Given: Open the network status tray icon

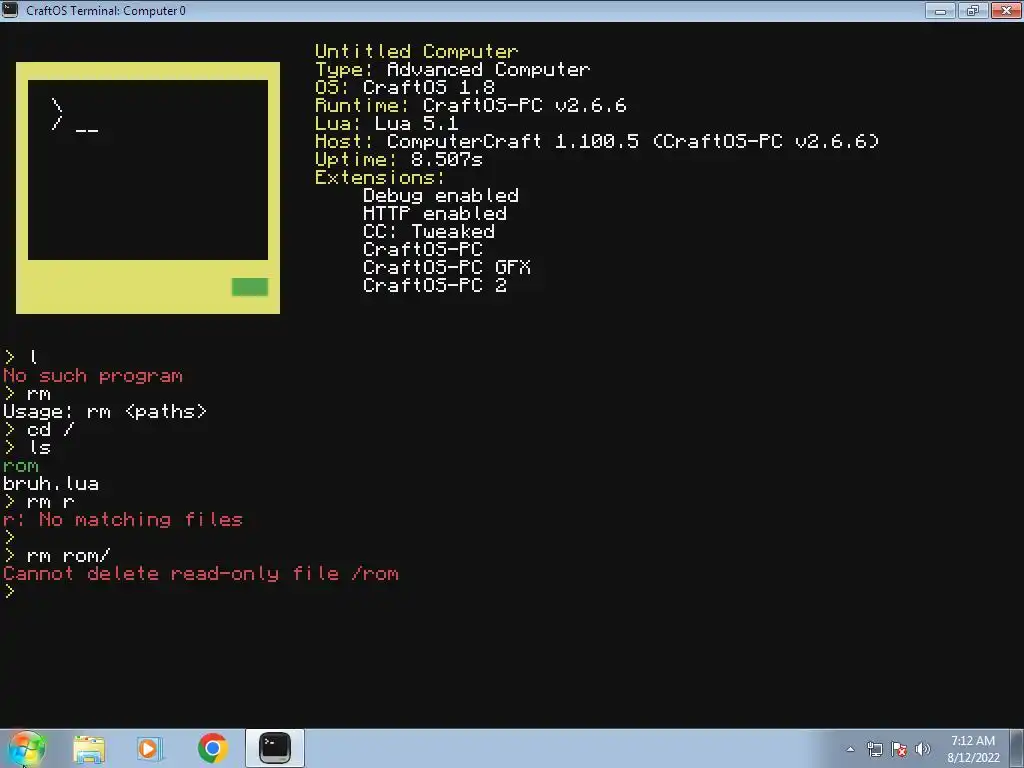Looking at the screenshot, I should point(874,749).
